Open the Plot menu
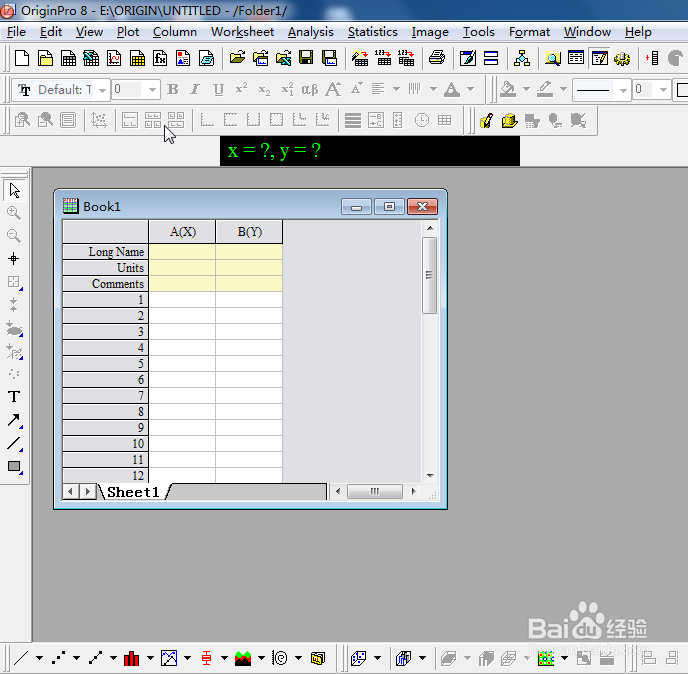 pyautogui.click(x=128, y=32)
